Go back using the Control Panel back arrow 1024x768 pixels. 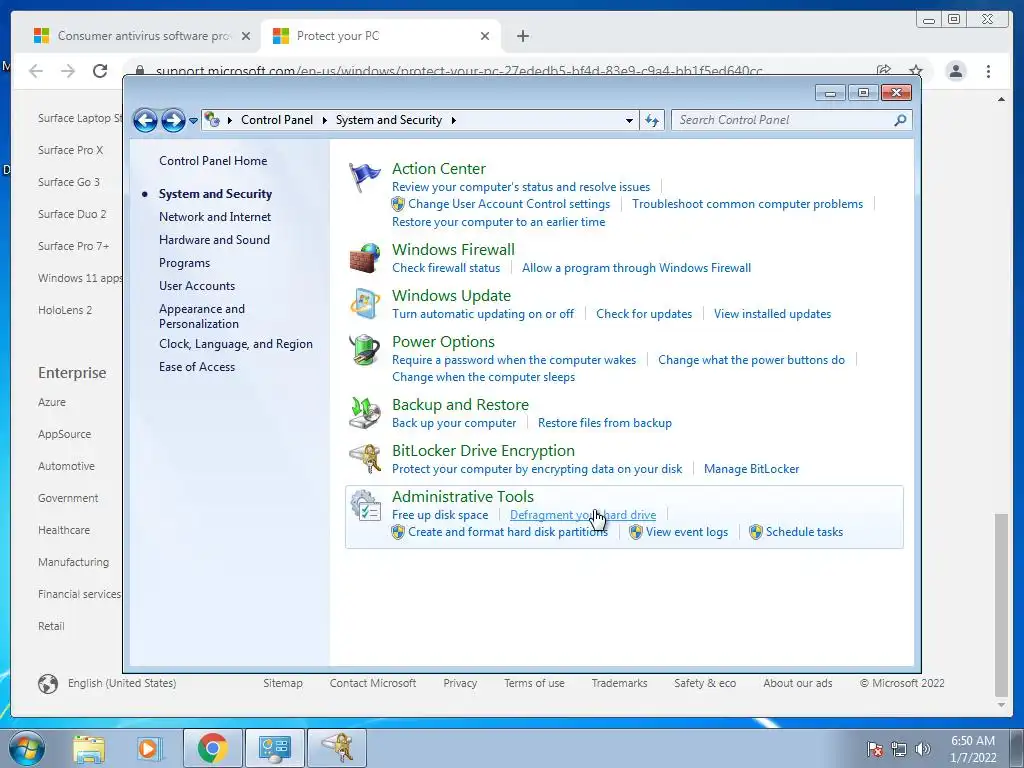145,120
